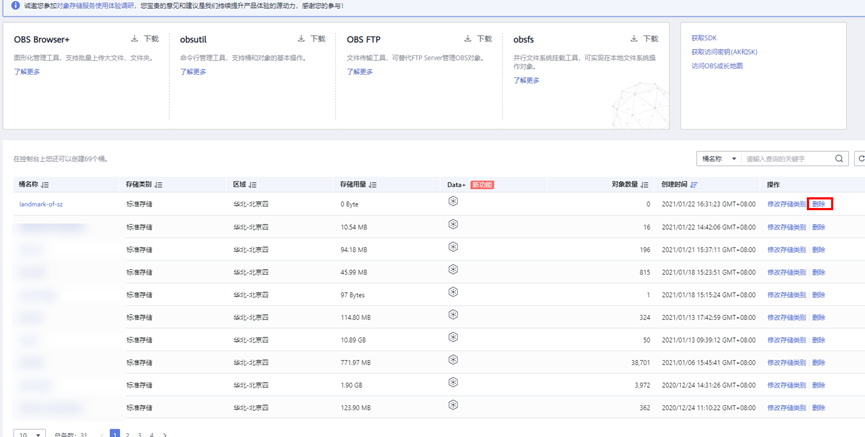Click 了解更多 under OBS Browser+
The image size is (865, 437).
pos(27,72)
